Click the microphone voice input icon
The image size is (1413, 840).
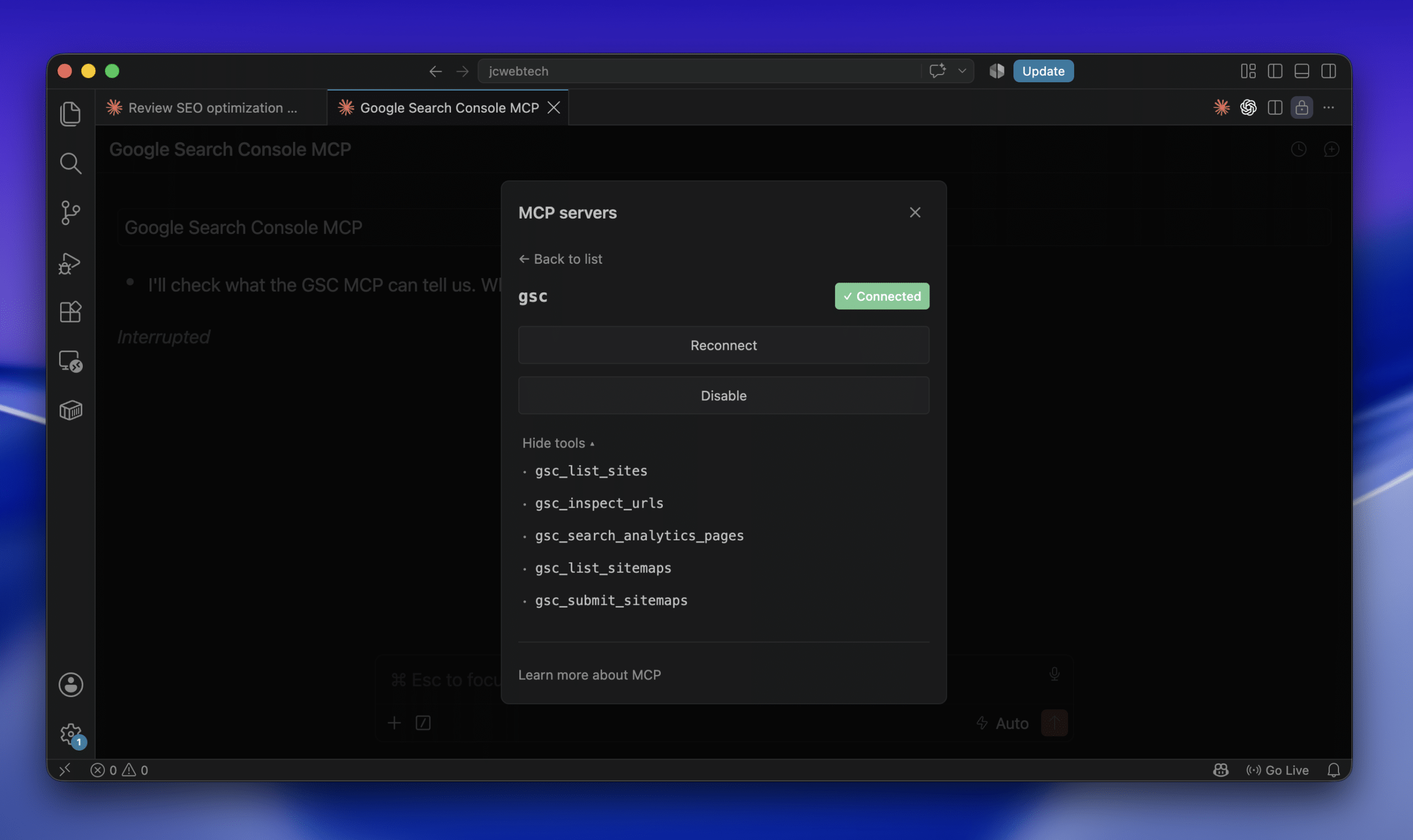1054,673
